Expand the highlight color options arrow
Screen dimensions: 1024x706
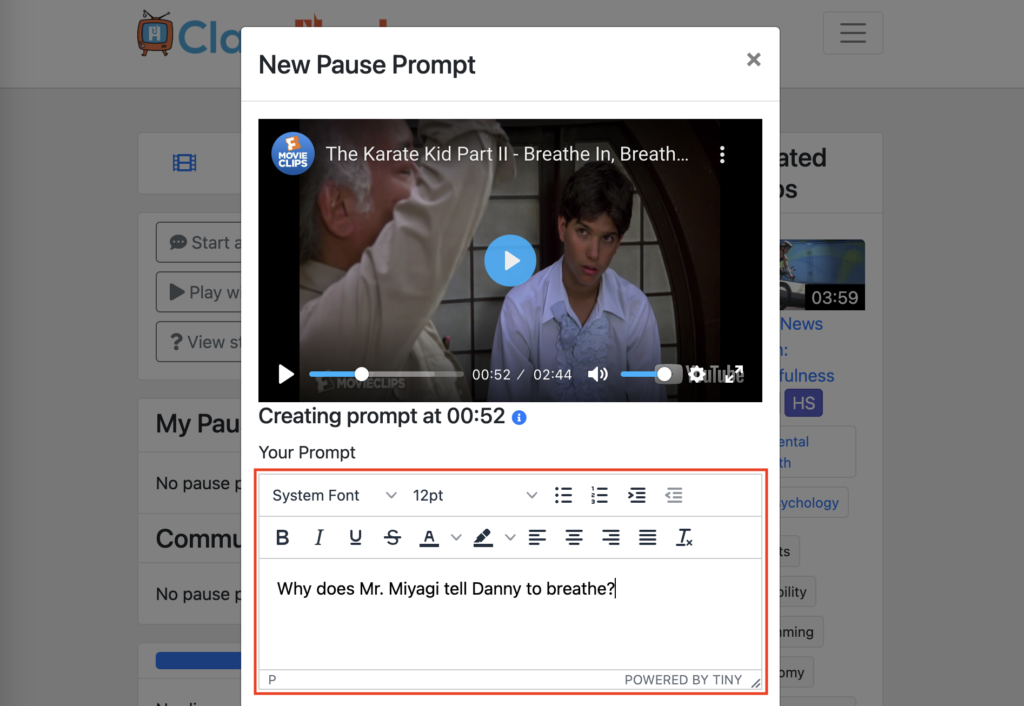point(510,538)
